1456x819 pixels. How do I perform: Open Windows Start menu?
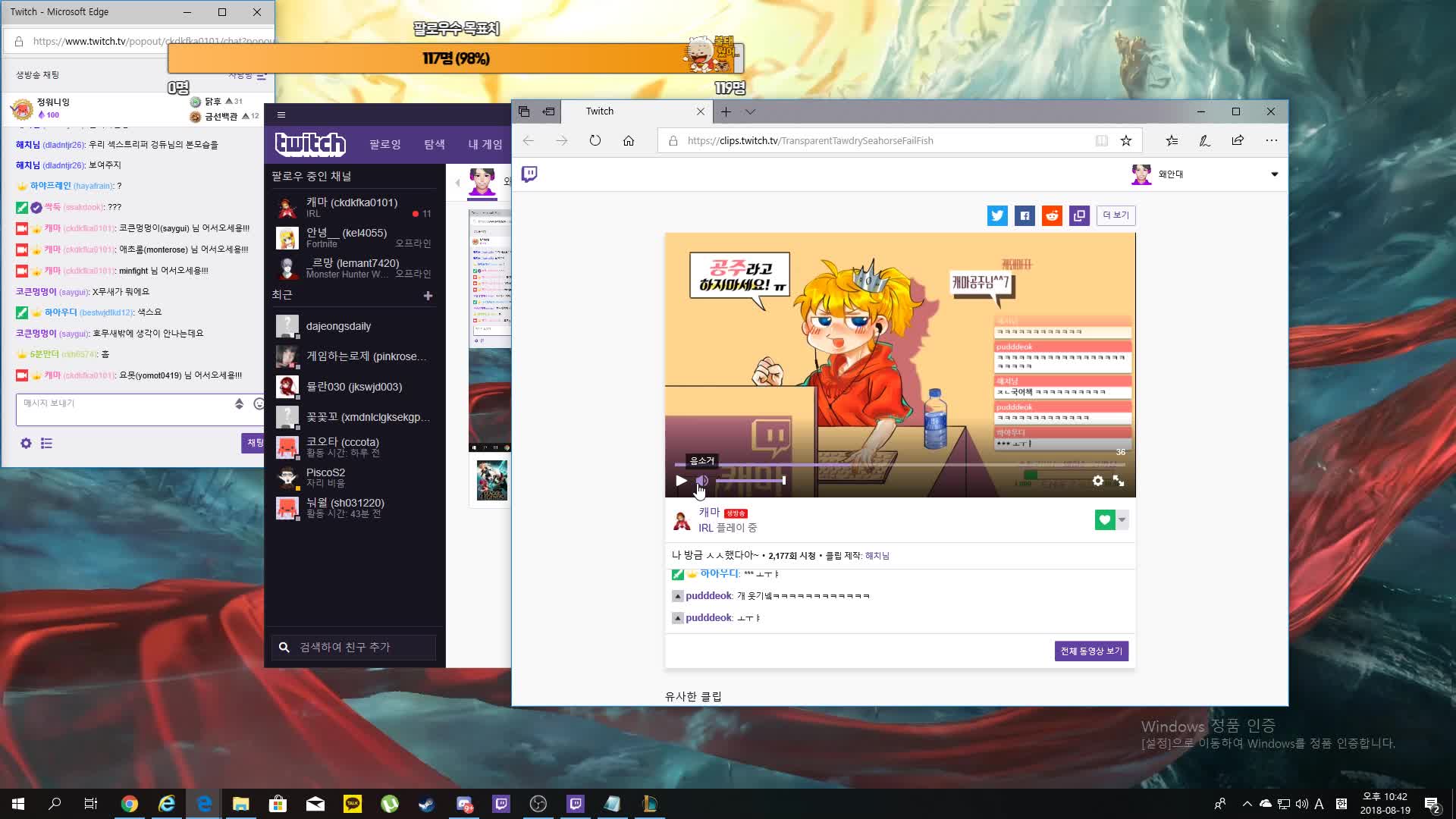click(x=18, y=804)
